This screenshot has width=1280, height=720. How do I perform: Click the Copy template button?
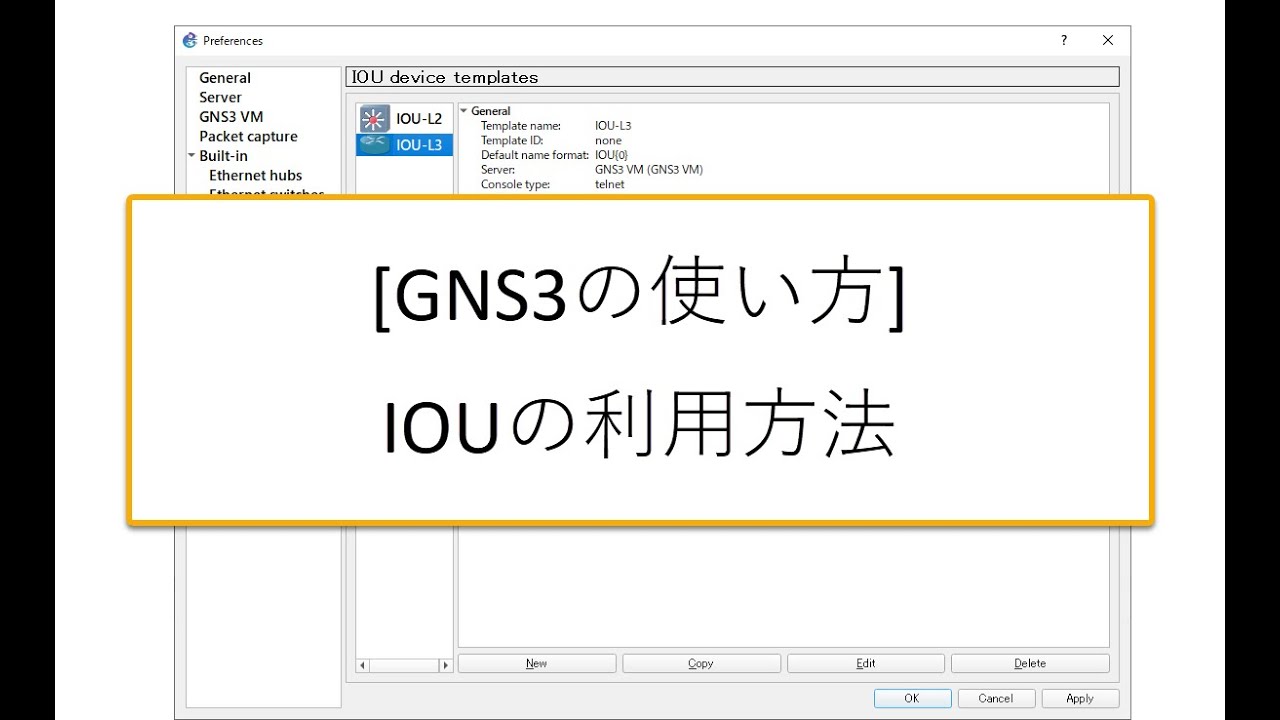[x=701, y=663]
